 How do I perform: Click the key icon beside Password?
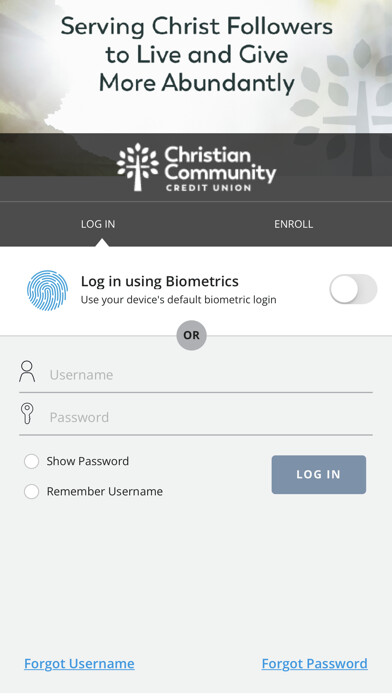[x=28, y=414]
